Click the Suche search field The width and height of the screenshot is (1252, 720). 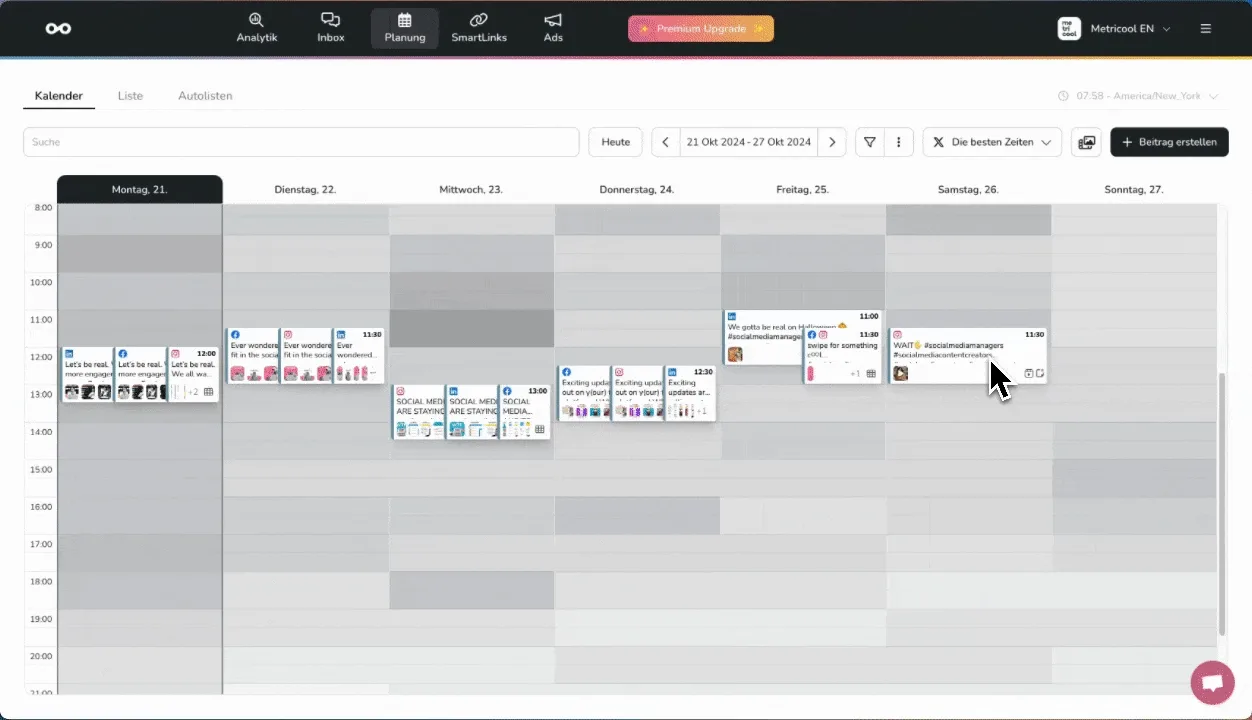click(x=300, y=142)
